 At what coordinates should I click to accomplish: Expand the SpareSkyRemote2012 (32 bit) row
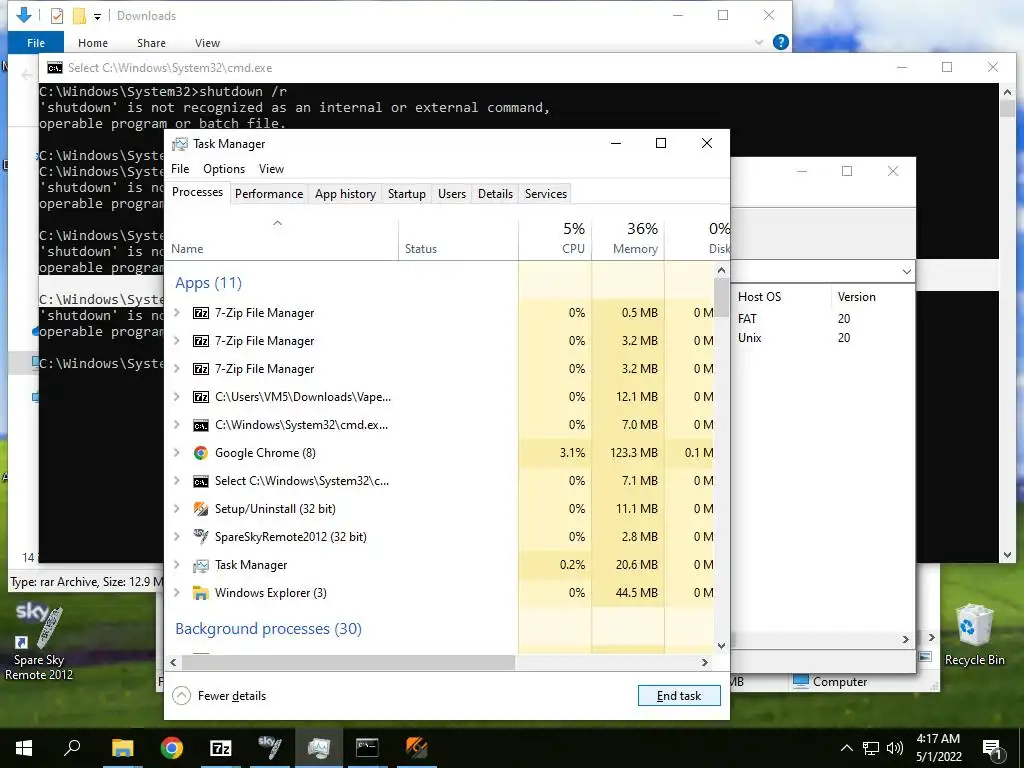click(177, 537)
